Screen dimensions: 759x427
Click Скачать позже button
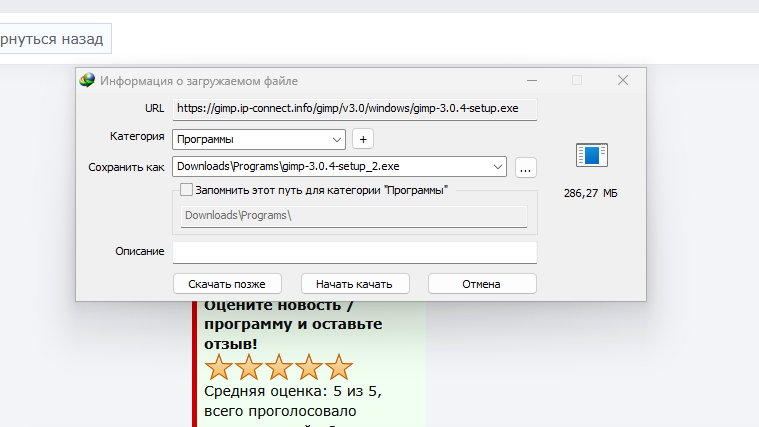227,284
